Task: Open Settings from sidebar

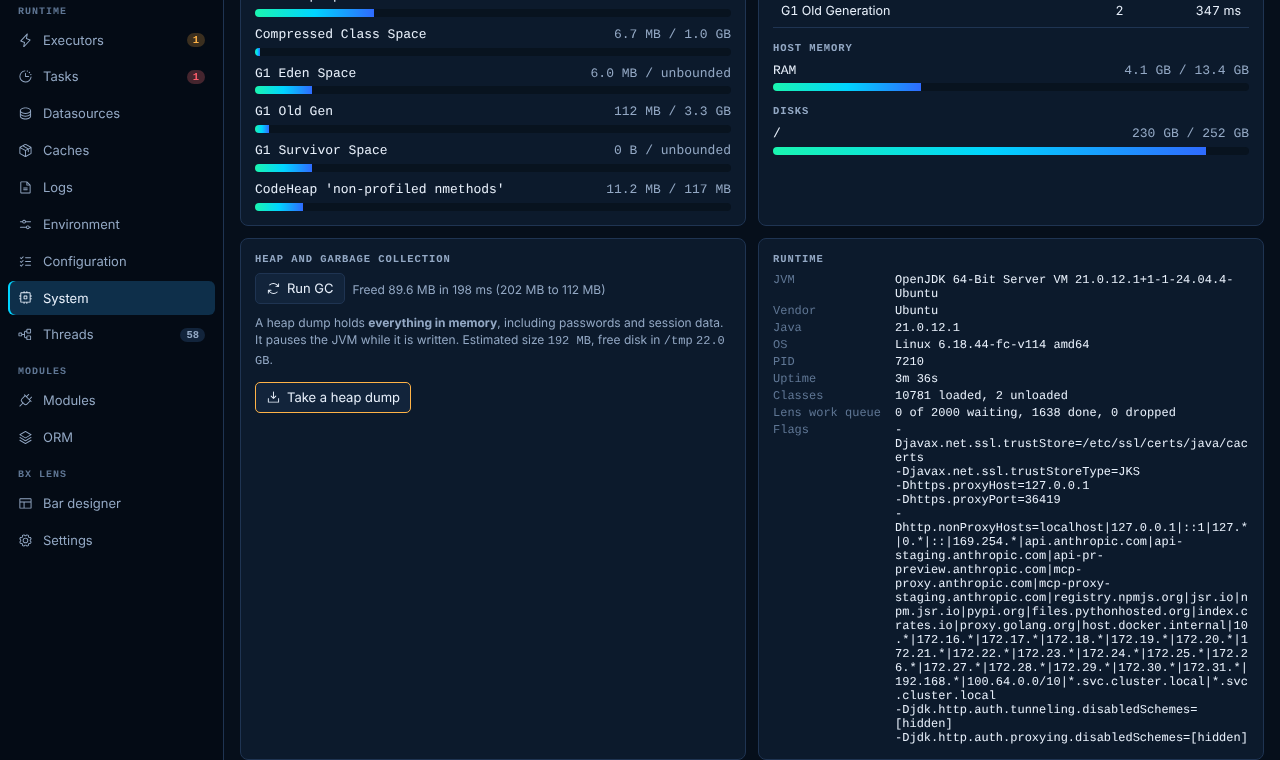Action: coord(111,541)
